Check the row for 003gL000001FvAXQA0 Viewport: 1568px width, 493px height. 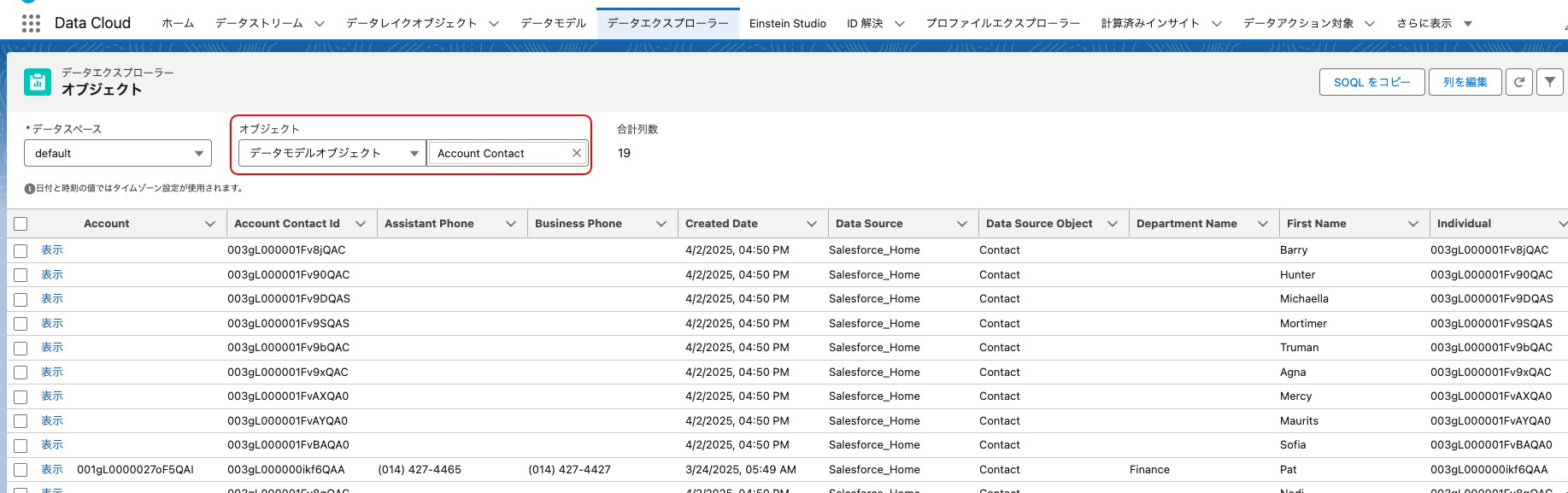tap(21, 396)
